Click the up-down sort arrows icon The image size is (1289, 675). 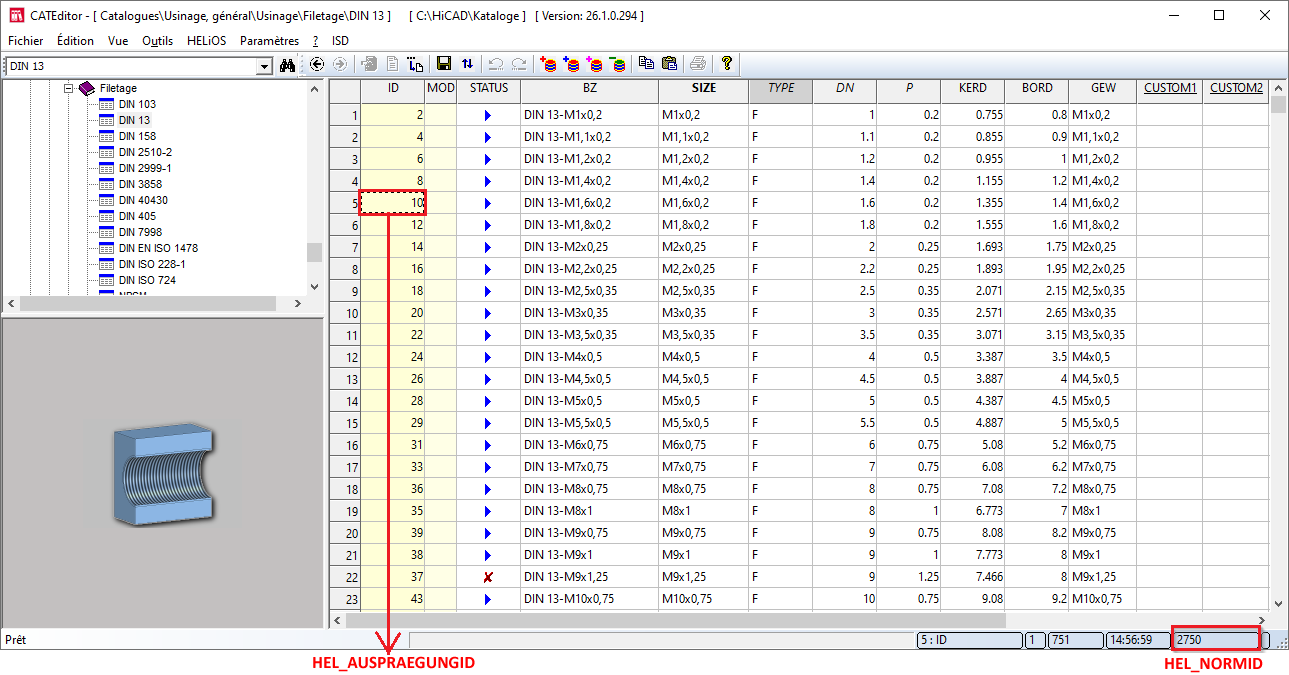(x=467, y=64)
